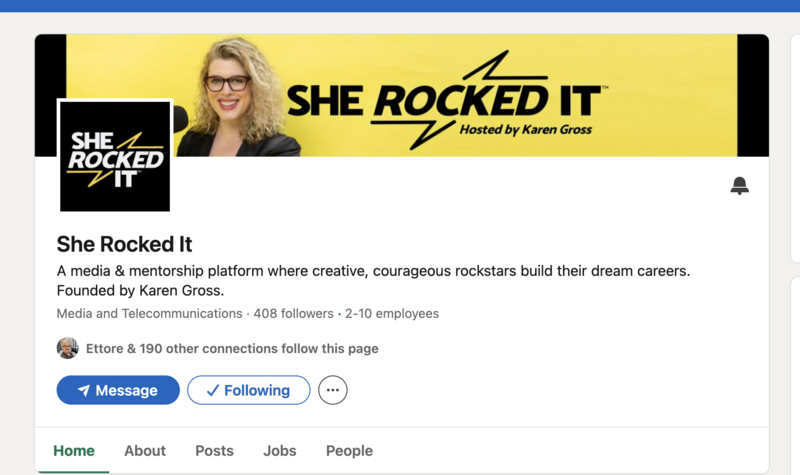Click the 2-10 employees link
Screen dimensions: 800x475
[x=392, y=313]
